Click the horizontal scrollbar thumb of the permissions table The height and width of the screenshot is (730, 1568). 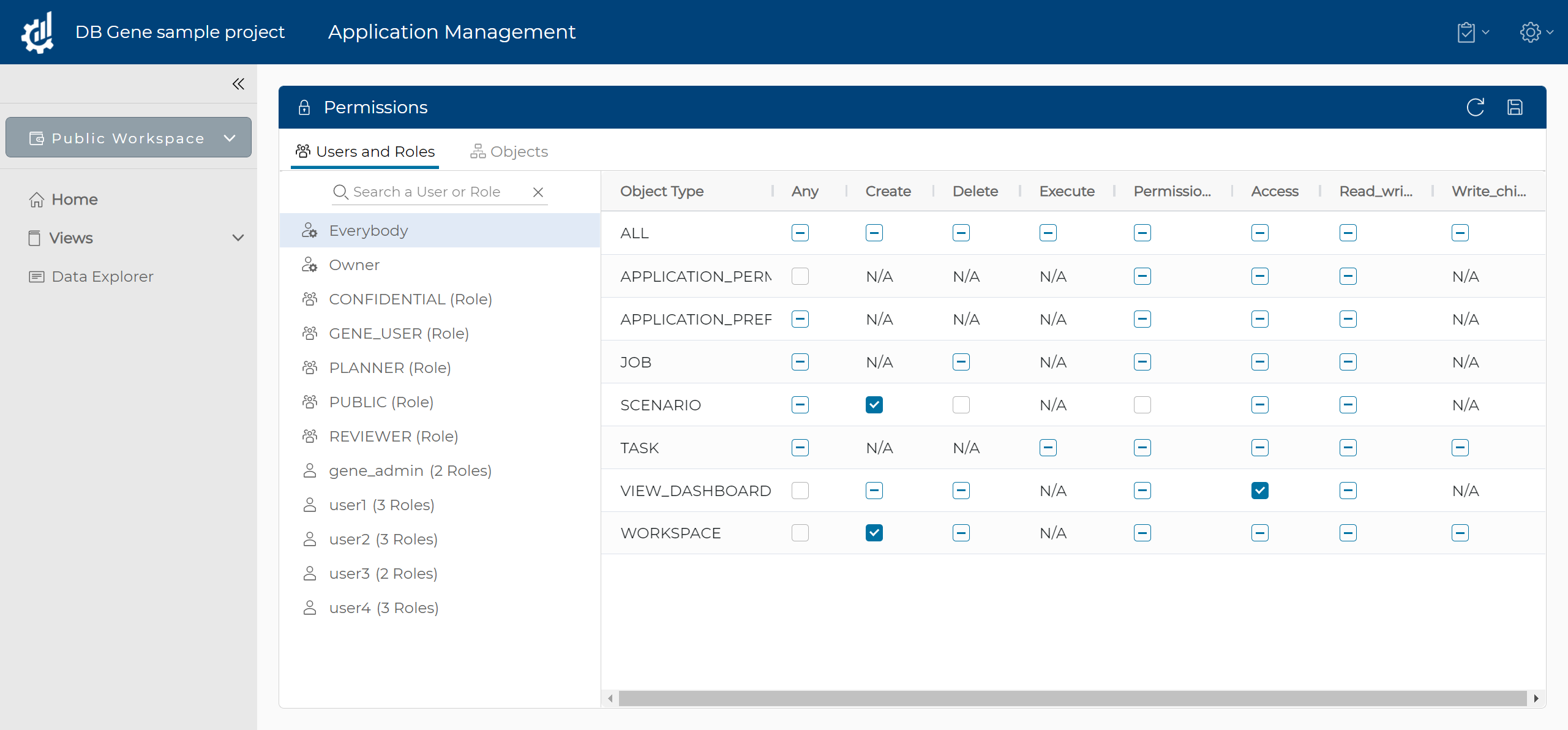tap(1073, 698)
